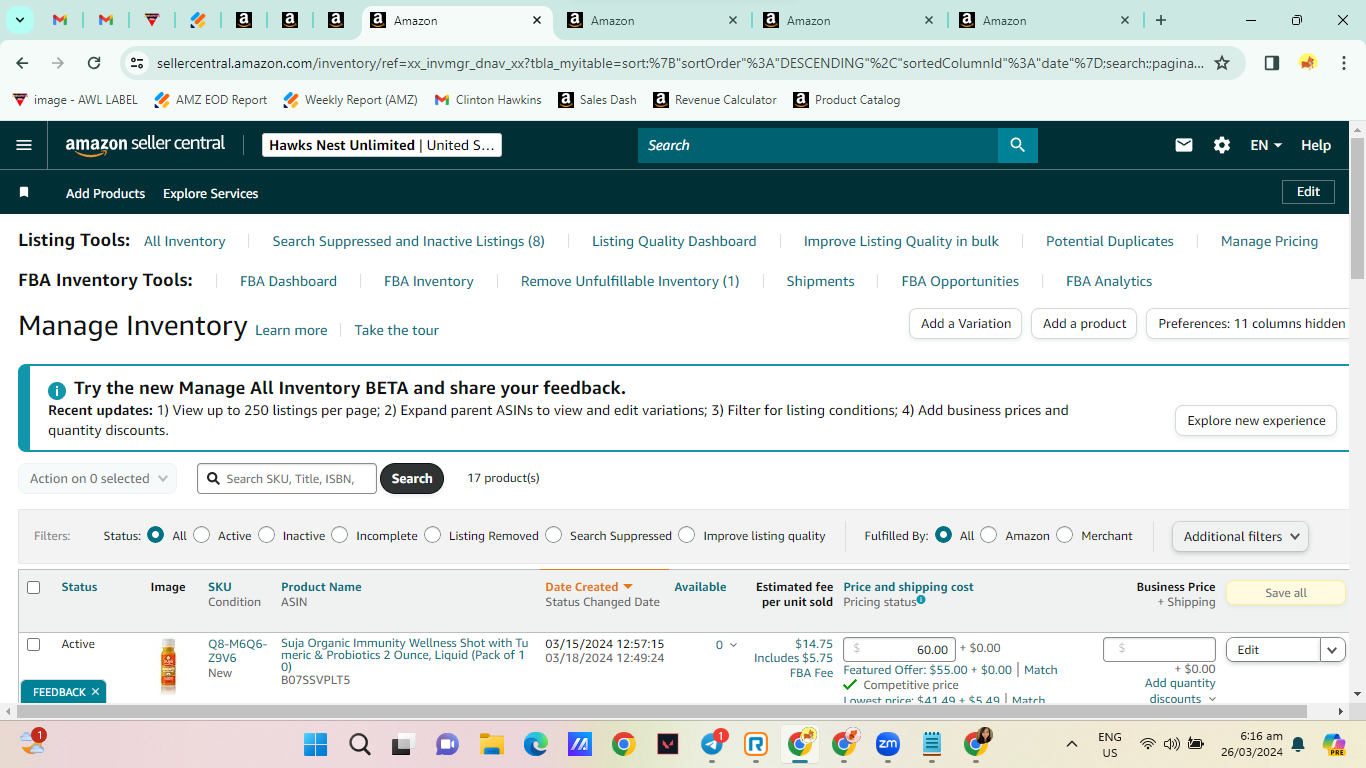Open the Windows Start menu
1366x768 pixels.
[315, 744]
